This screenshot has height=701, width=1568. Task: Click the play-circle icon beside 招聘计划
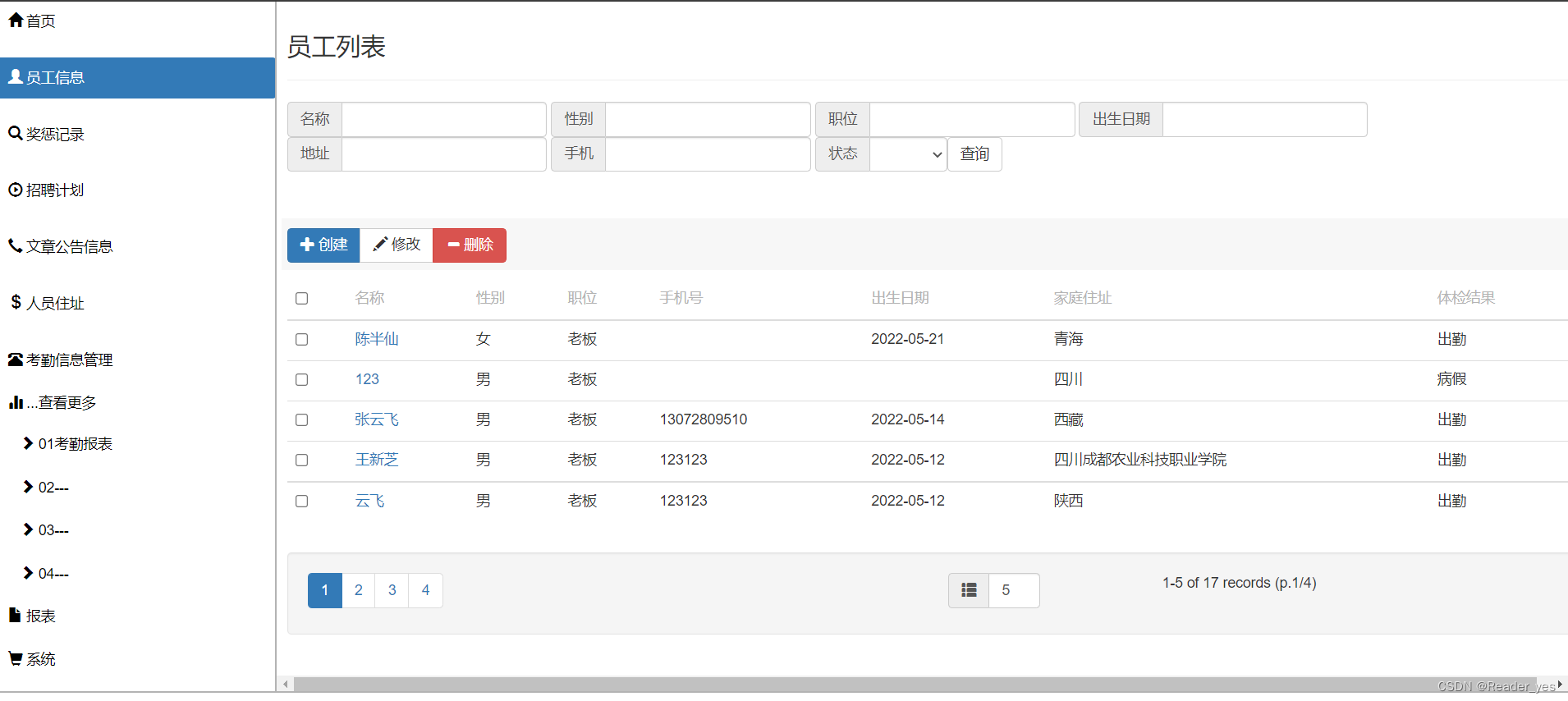16,190
